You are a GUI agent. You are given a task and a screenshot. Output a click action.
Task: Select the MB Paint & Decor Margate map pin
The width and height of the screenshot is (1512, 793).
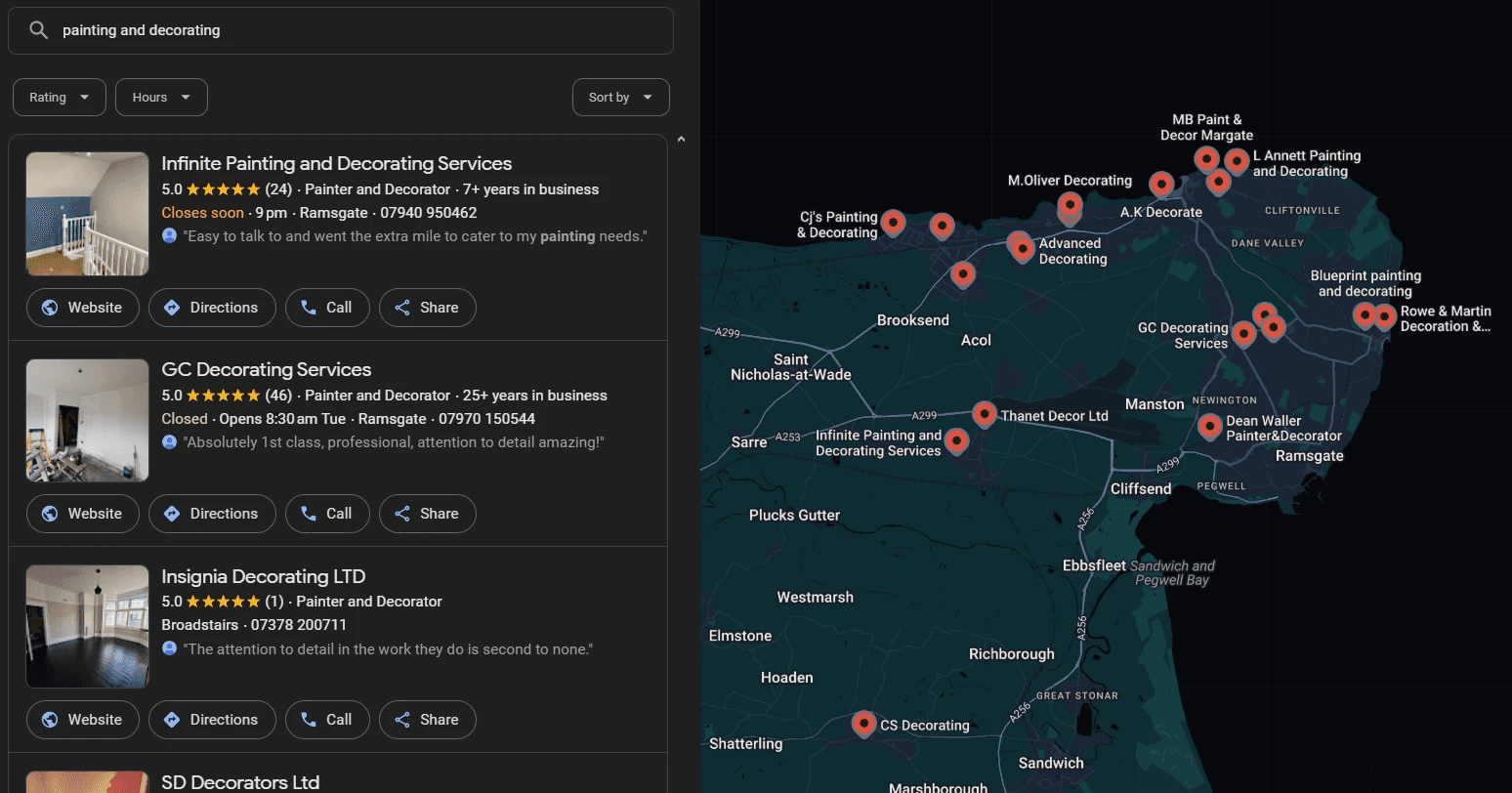coord(1207,159)
